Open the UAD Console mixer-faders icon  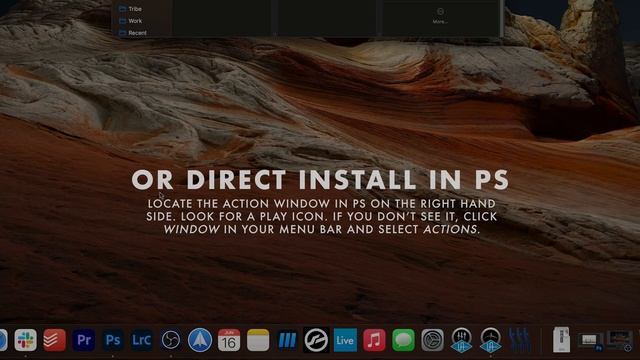coord(461,340)
